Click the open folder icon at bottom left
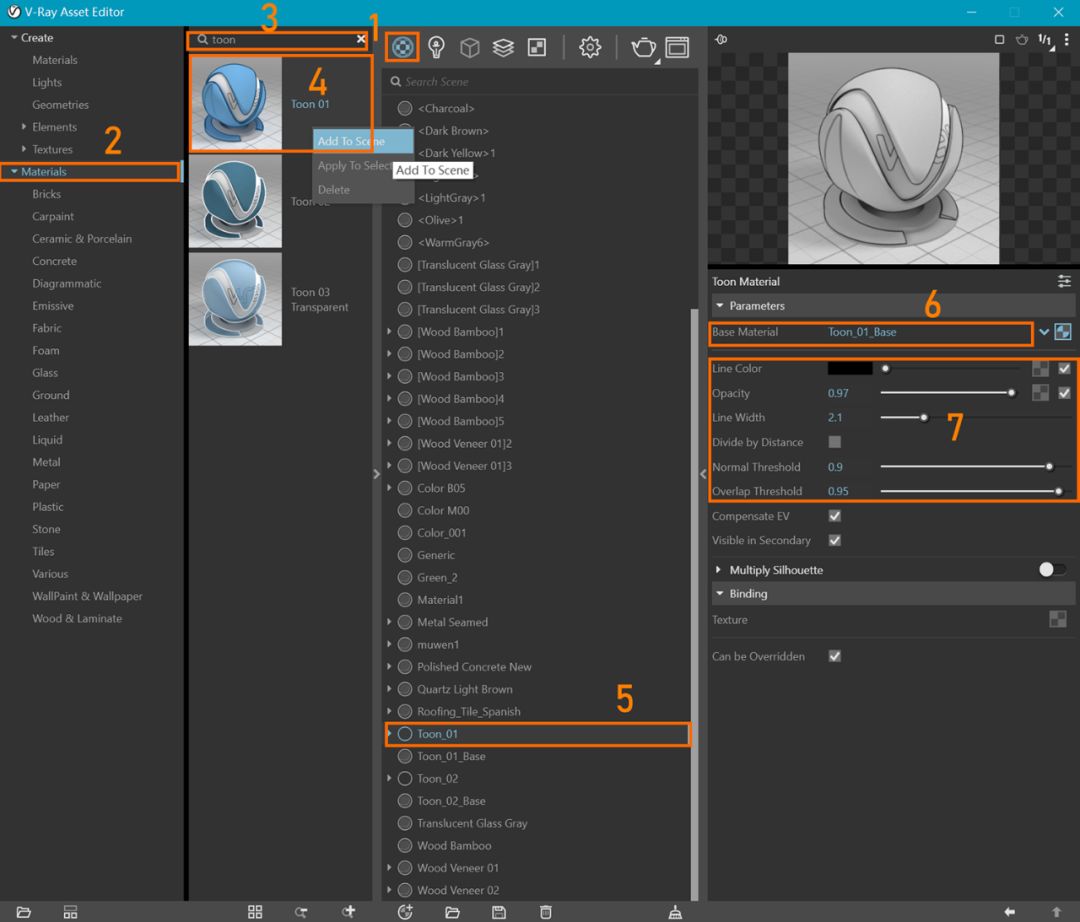Image resolution: width=1080 pixels, height=922 pixels. [x=23, y=912]
